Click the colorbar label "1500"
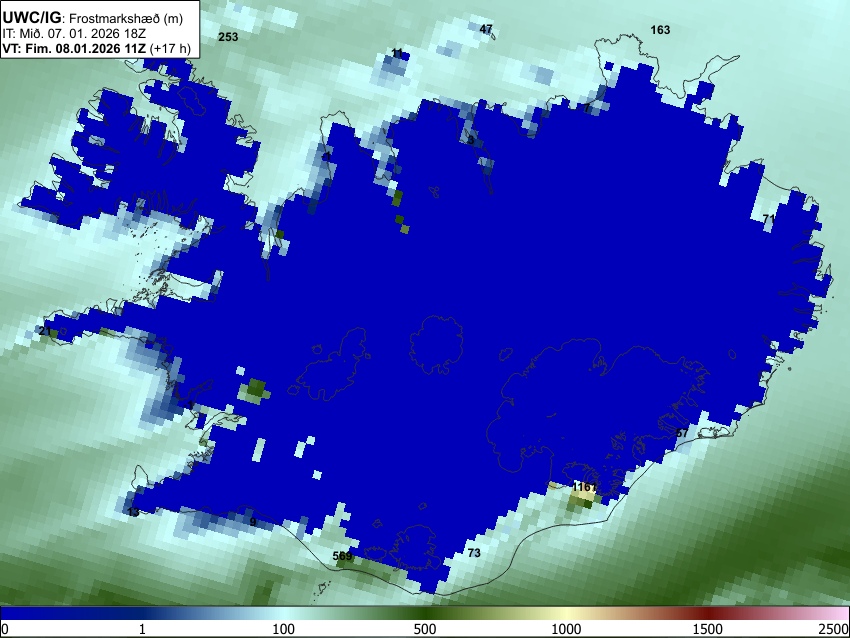The image size is (850, 638). [708, 629]
